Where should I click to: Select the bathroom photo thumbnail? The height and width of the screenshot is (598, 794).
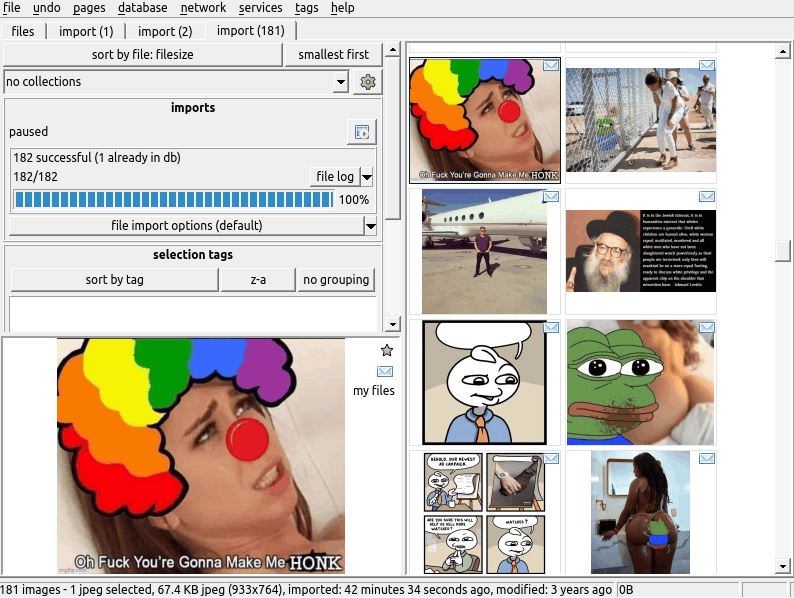[641, 513]
